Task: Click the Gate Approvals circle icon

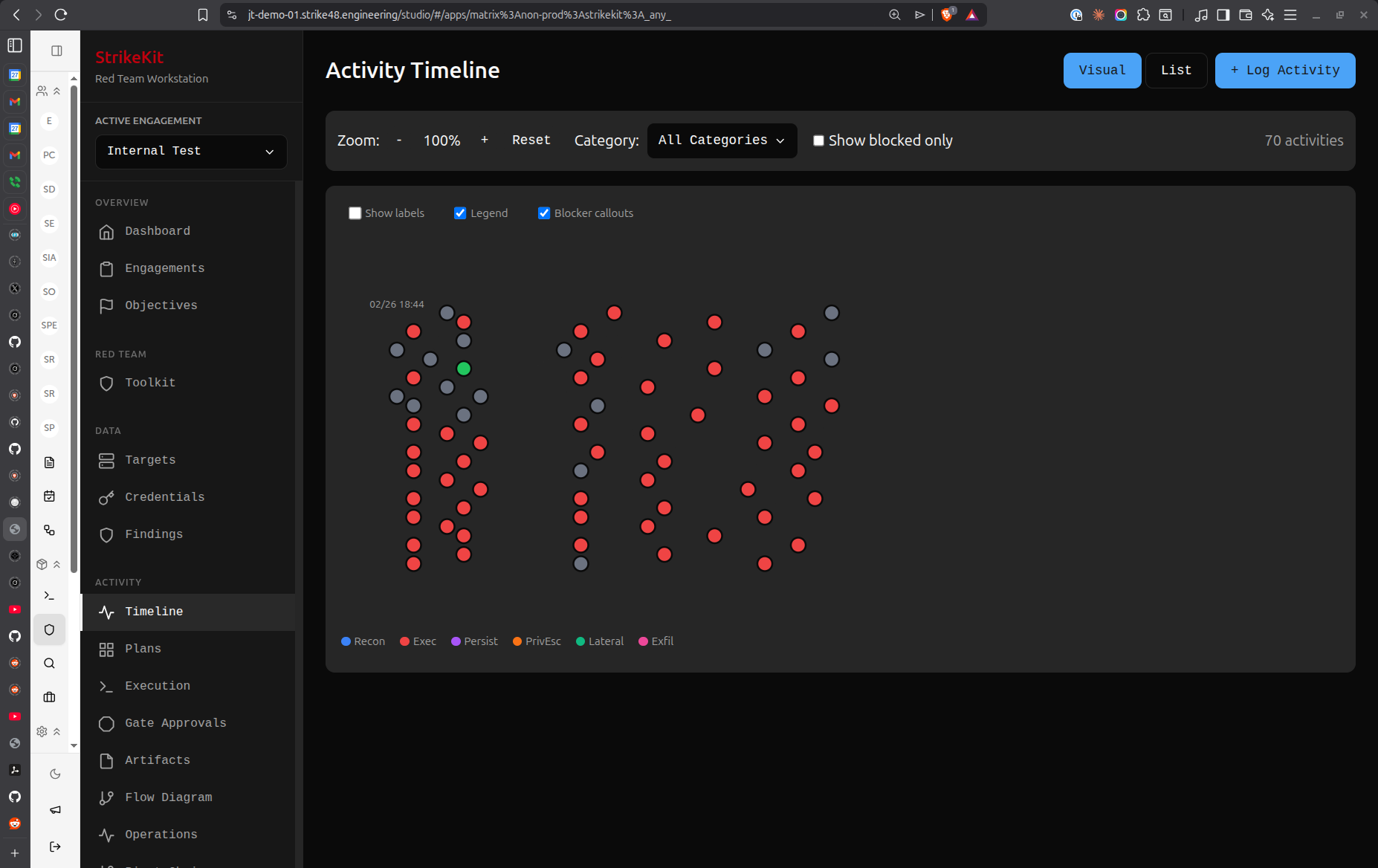Action: point(106,724)
